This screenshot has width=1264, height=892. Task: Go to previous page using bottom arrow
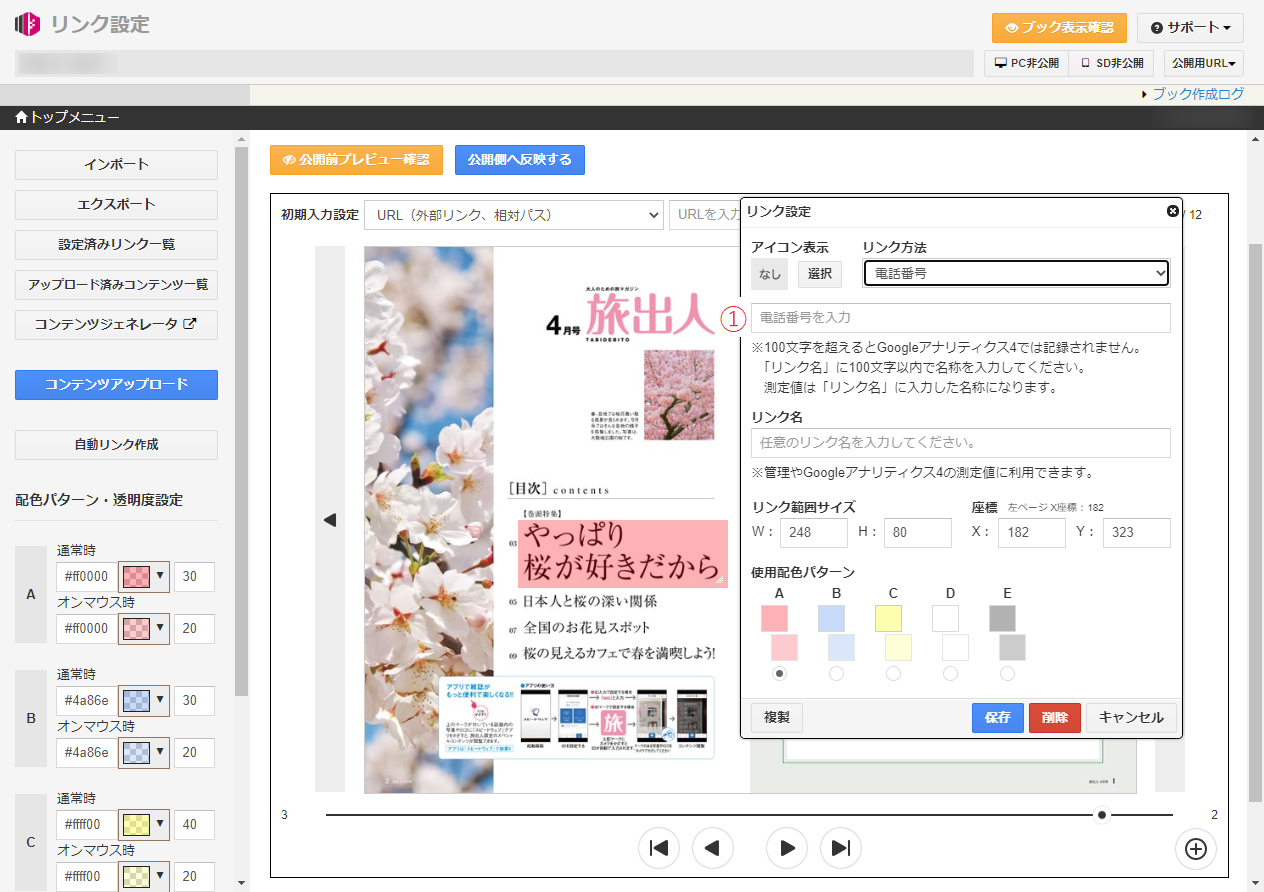tap(713, 849)
